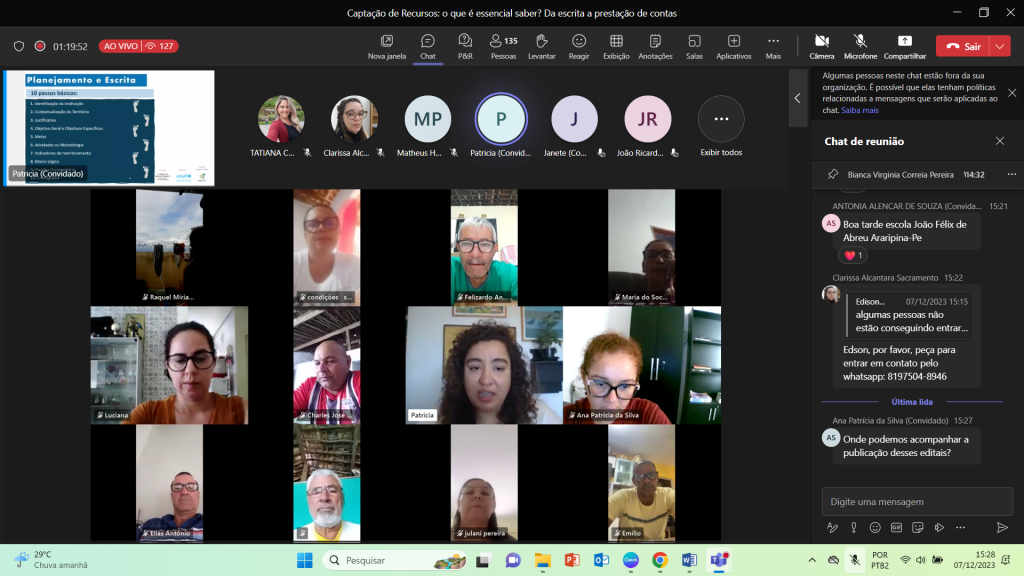Open the sticker picker
The width and height of the screenshot is (1024, 576).
coord(918,528)
